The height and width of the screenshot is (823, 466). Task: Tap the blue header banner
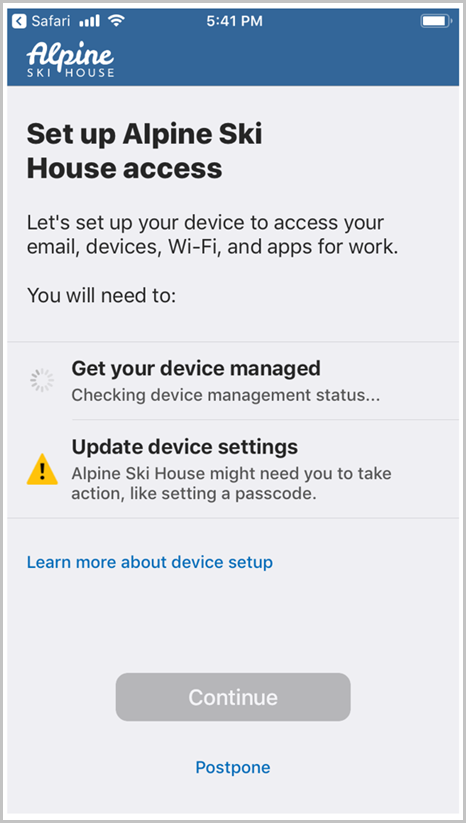tap(233, 47)
